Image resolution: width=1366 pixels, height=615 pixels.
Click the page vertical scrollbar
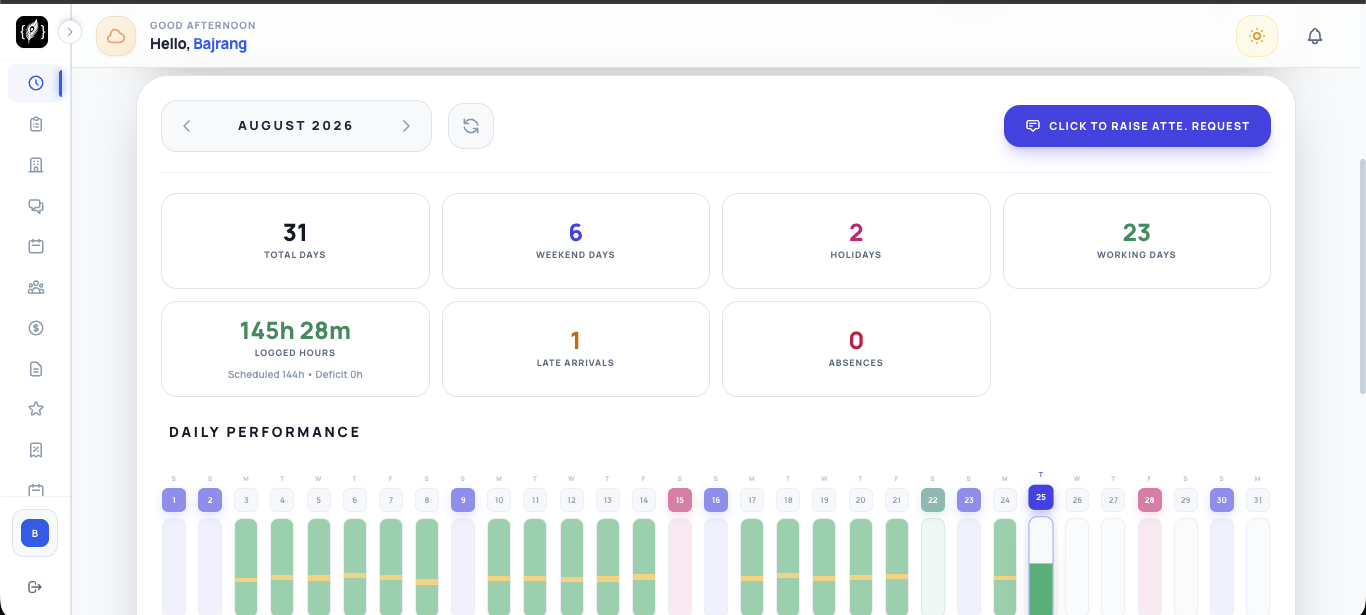pos(1361,275)
